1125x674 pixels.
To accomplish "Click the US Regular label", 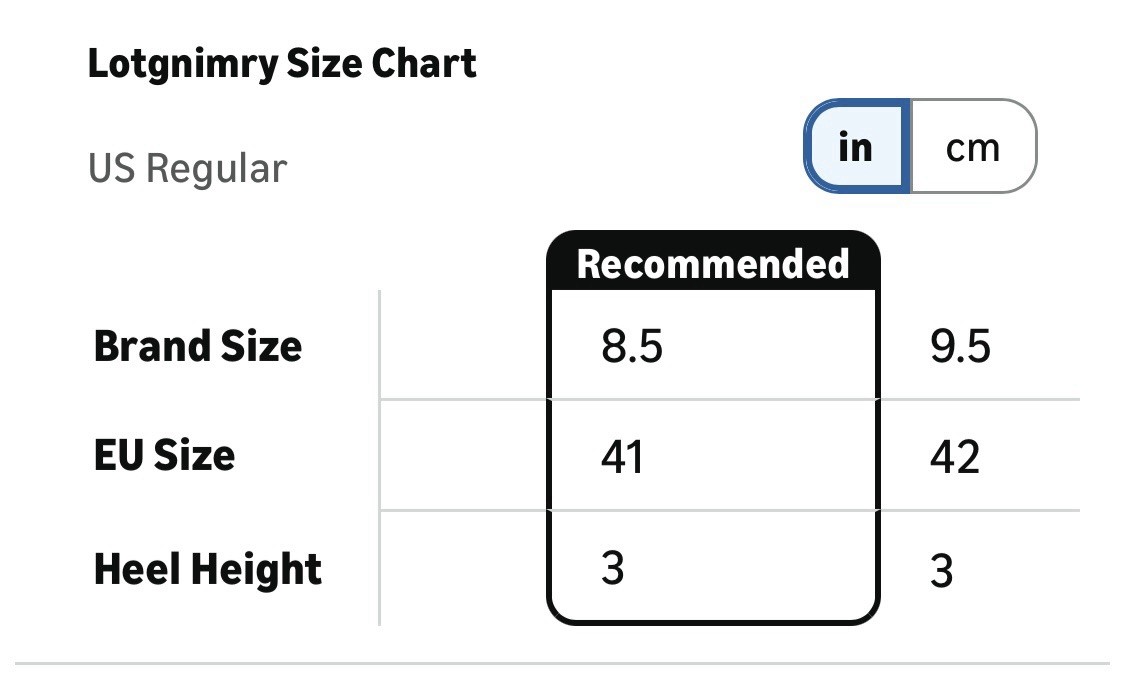I will (x=187, y=168).
